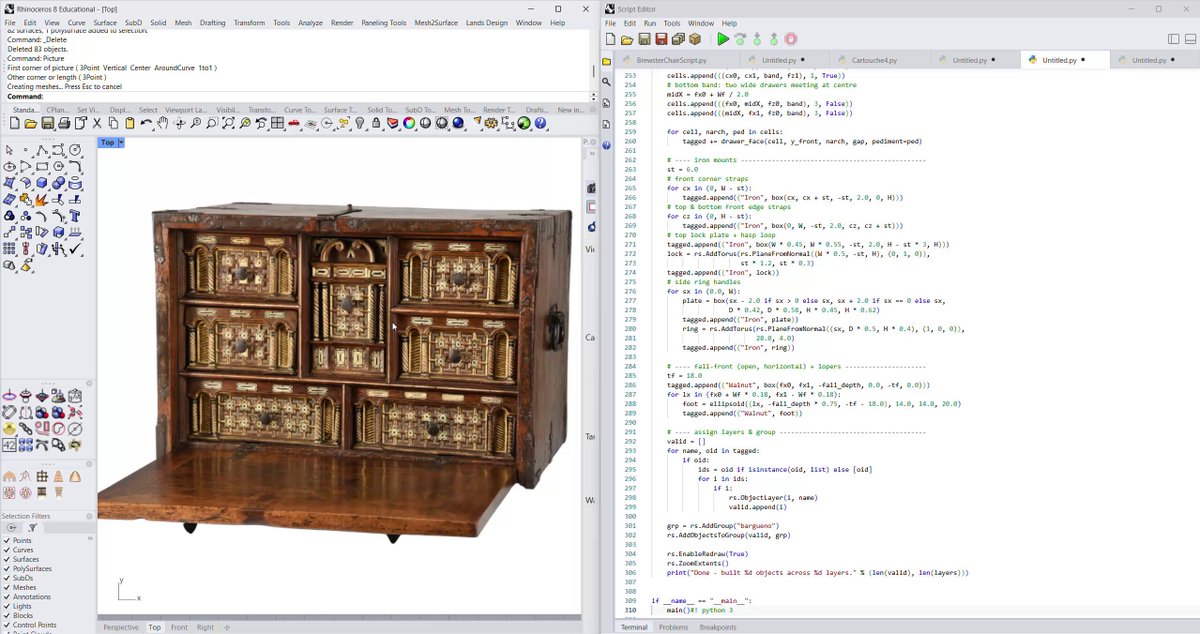Uncheck the Curves selection filter

coord(6,550)
